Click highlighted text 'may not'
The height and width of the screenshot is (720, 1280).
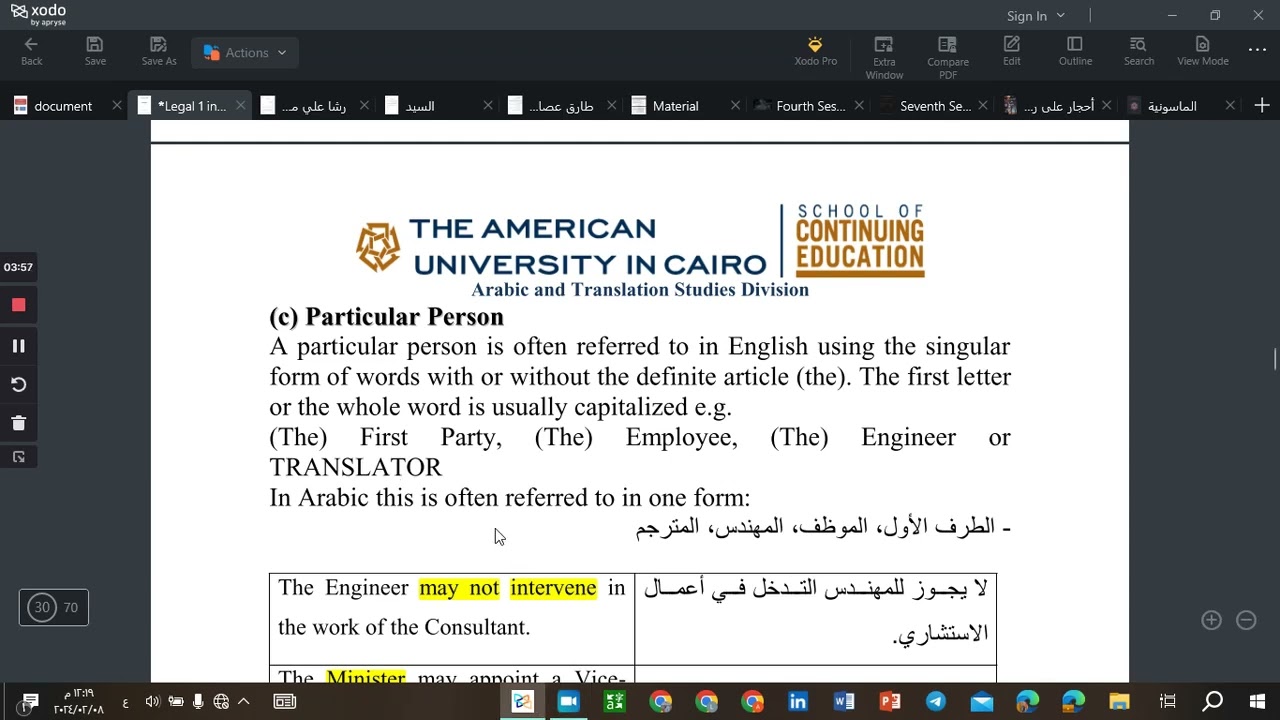459,588
